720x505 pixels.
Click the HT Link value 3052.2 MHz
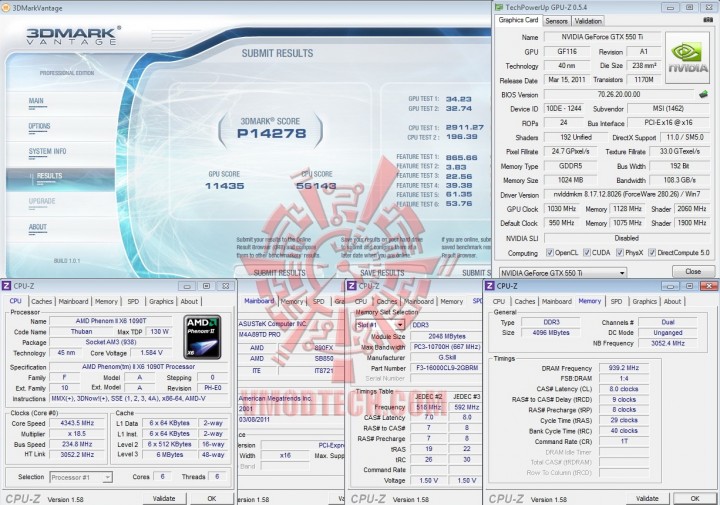[x=77, y=455]
